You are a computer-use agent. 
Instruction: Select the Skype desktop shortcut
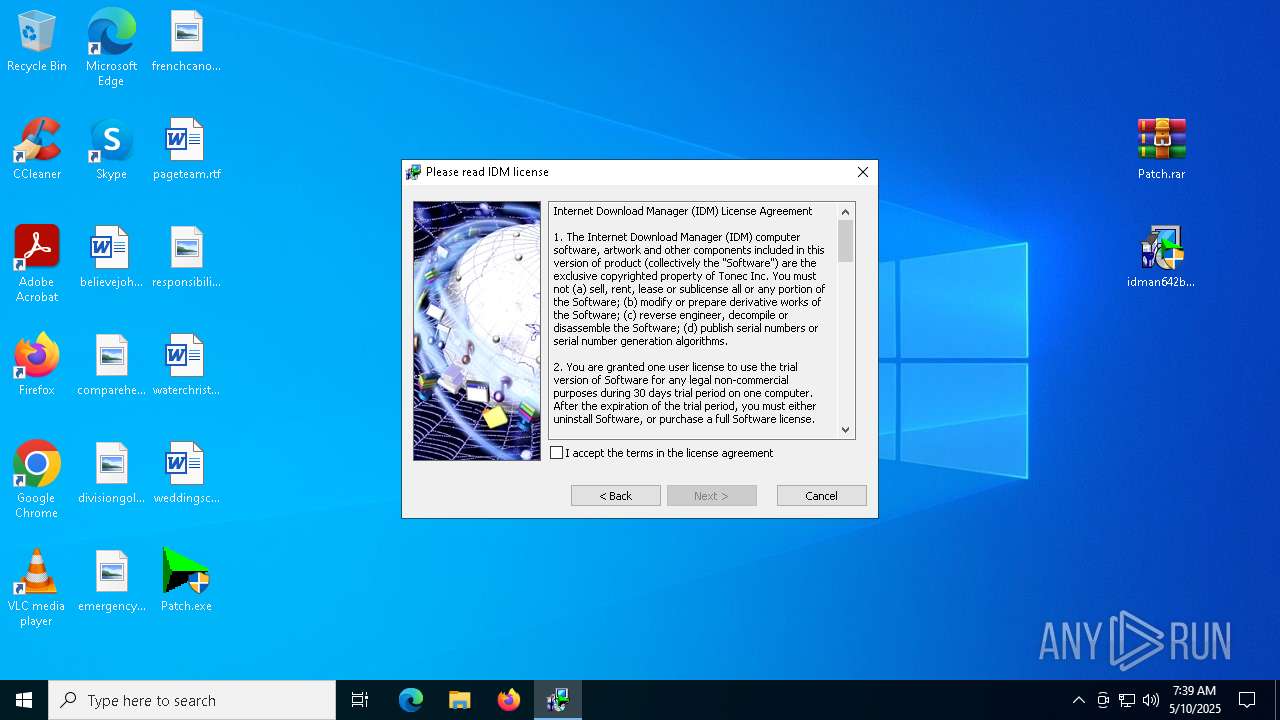pyautogui.click(x=111, y=150)
